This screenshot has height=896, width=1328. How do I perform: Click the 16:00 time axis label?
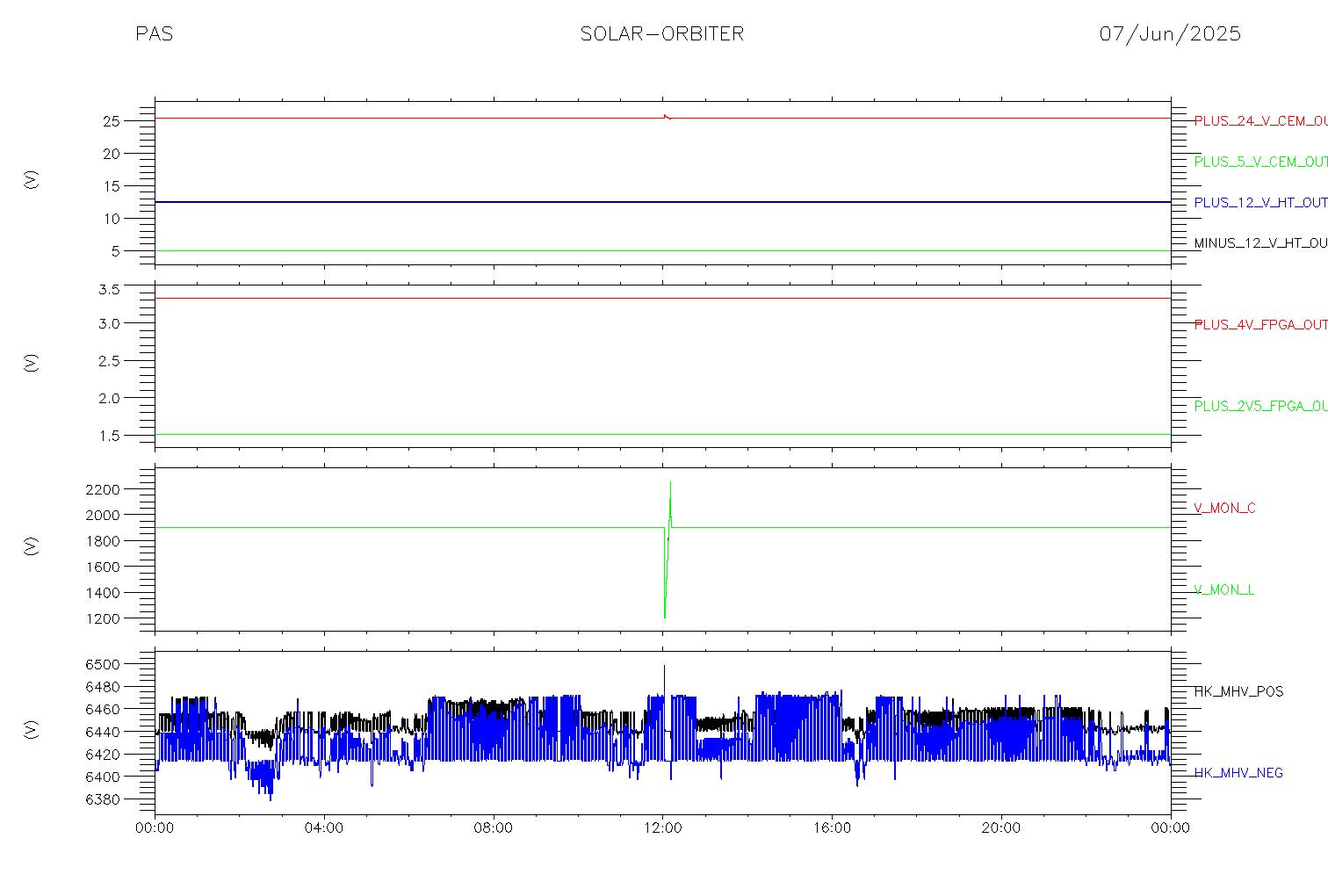832,827
